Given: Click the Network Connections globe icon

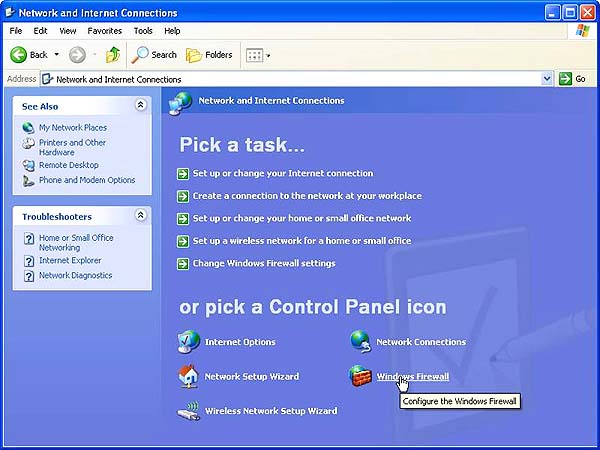Looking at the screenshot, I should point(360,341).
